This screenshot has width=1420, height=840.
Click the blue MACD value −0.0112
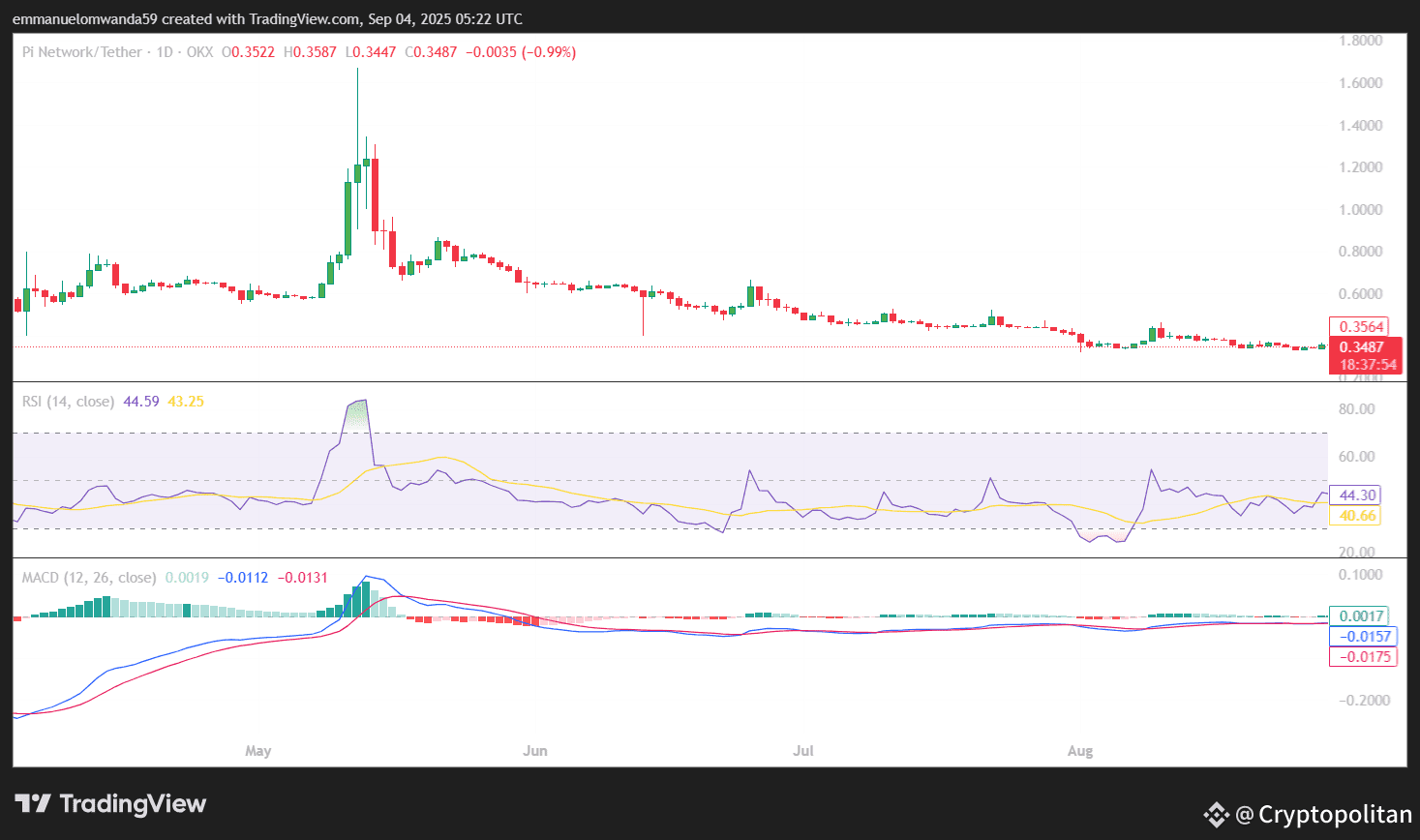tap(243, 578)
